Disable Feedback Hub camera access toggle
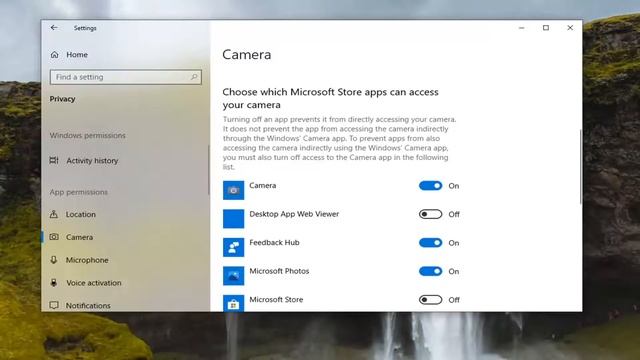 [430, 243]
